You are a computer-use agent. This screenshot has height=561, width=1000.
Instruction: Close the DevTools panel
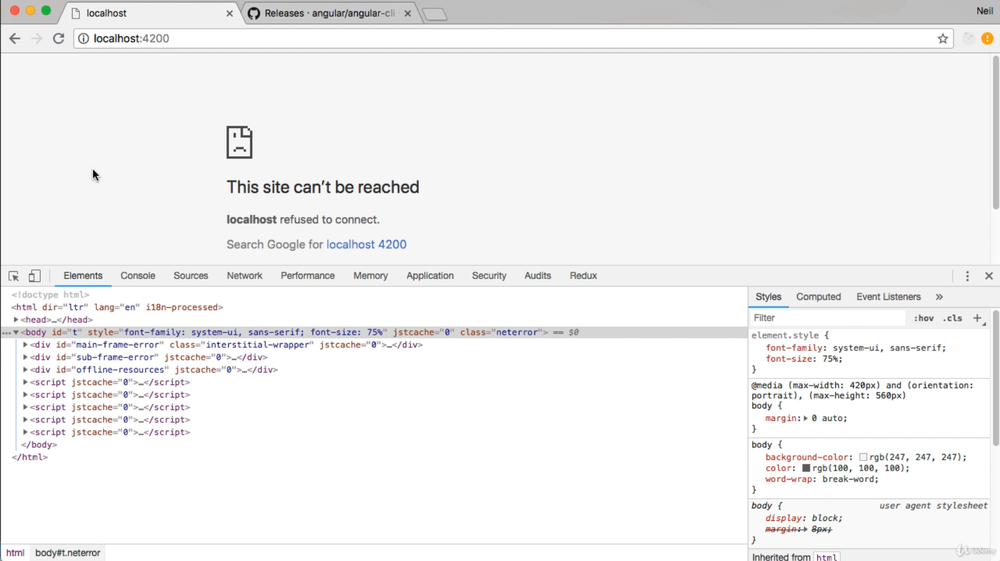pos(989,276)
